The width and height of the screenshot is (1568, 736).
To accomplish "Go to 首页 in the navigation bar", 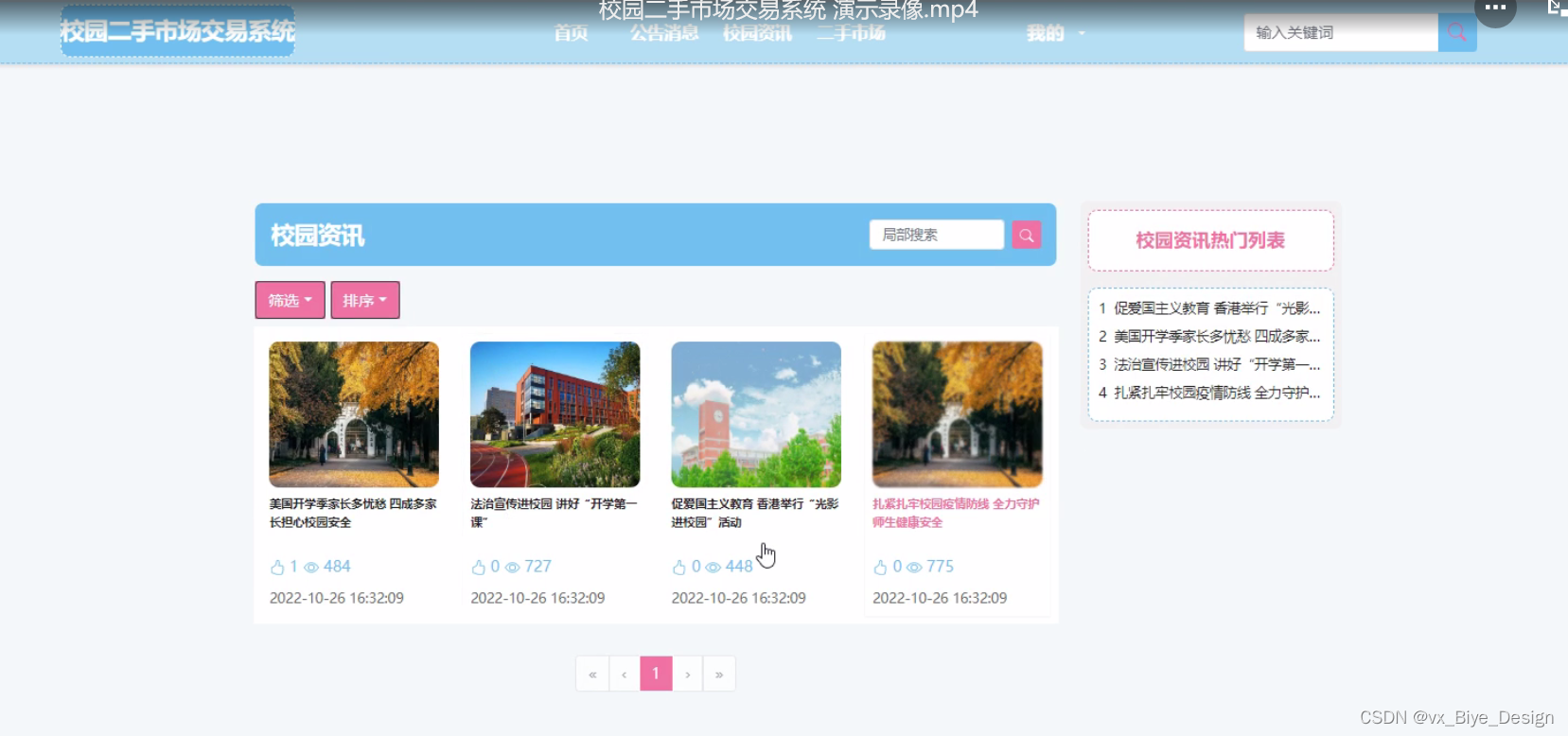I will [x=571, y=33].
